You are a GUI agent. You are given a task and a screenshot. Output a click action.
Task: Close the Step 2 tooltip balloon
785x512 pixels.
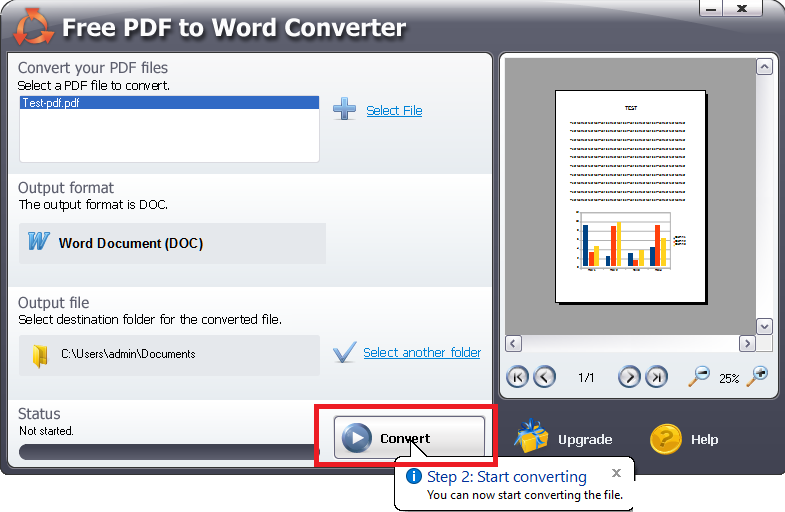coord(616,472)
